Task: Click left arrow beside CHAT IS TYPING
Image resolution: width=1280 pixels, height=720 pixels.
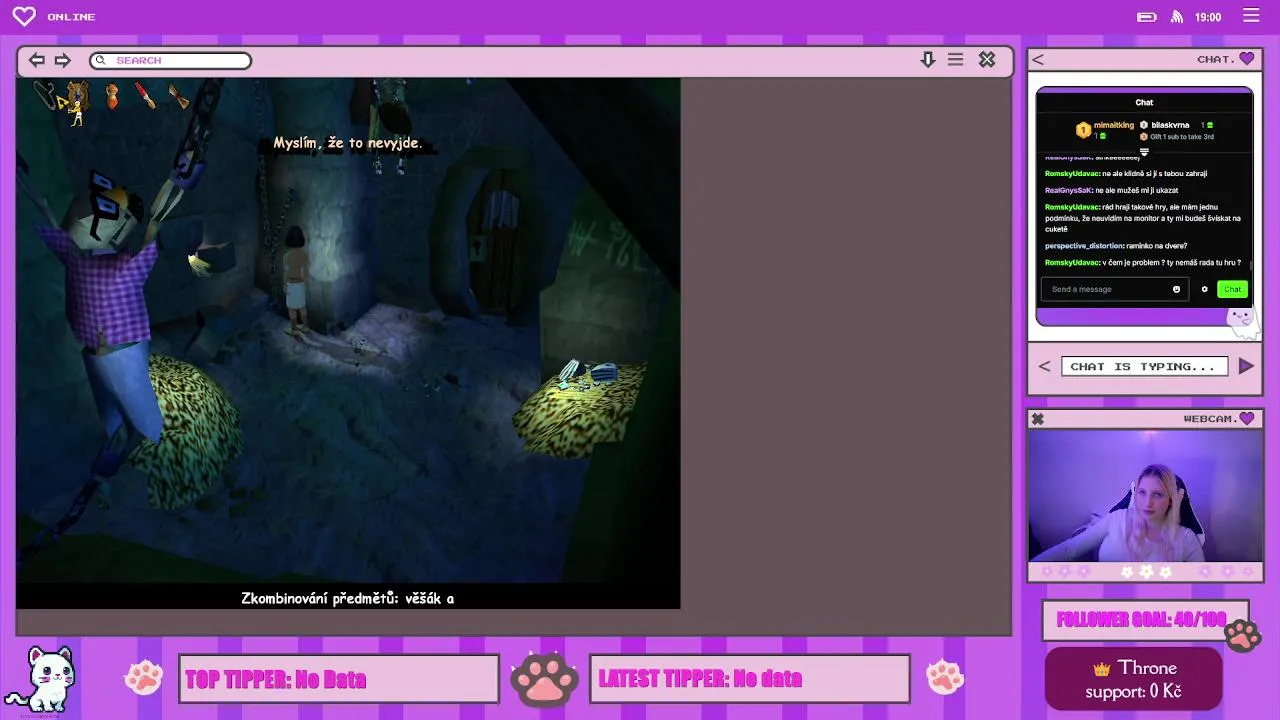Action: point(1044,366)
